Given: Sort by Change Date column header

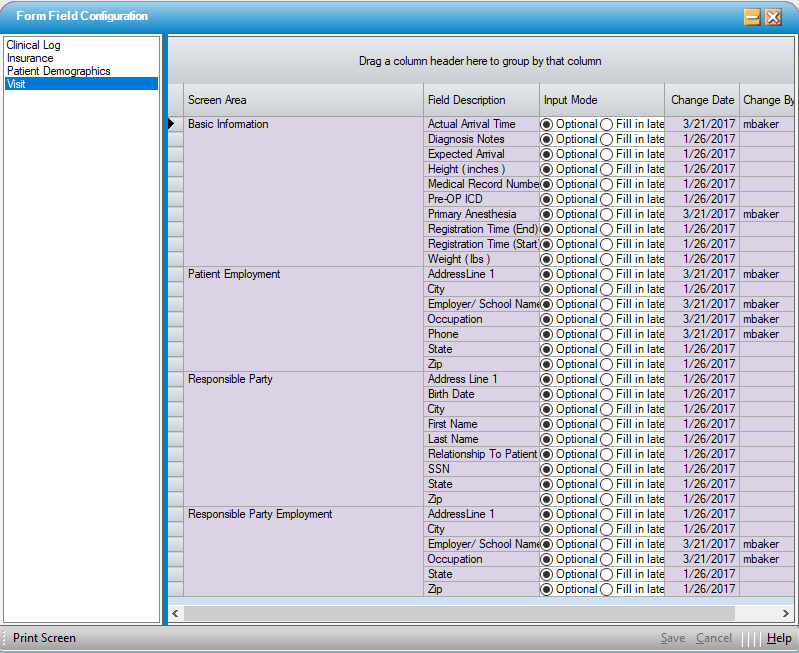Looking at the screenshot, I should coord(701,100).
